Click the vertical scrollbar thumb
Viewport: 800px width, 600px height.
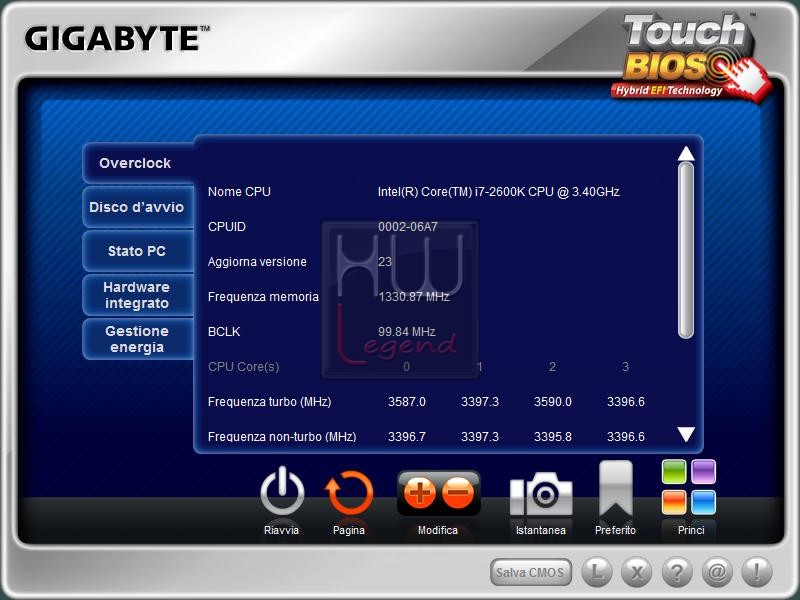(x=686, y=250)
